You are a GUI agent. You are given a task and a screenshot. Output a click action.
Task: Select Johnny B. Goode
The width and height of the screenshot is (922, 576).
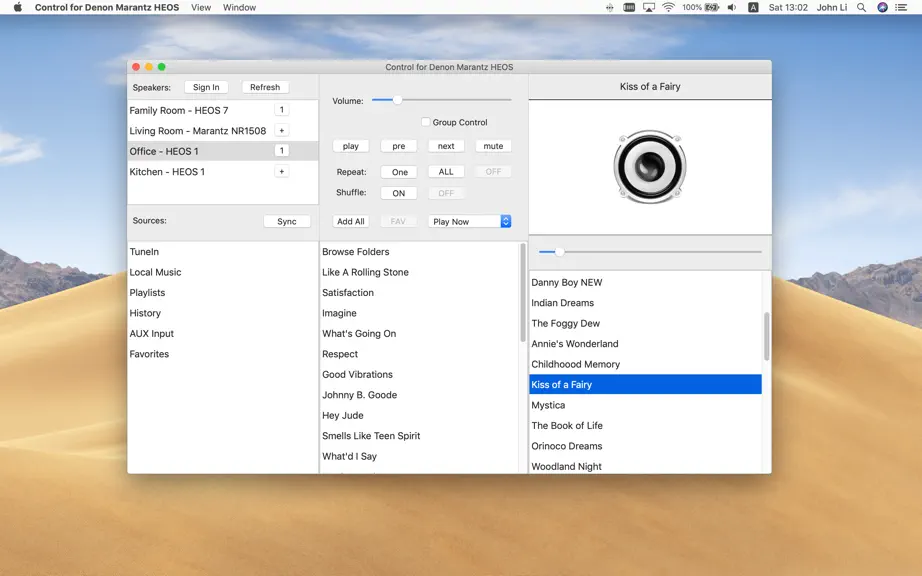point(420,395)
